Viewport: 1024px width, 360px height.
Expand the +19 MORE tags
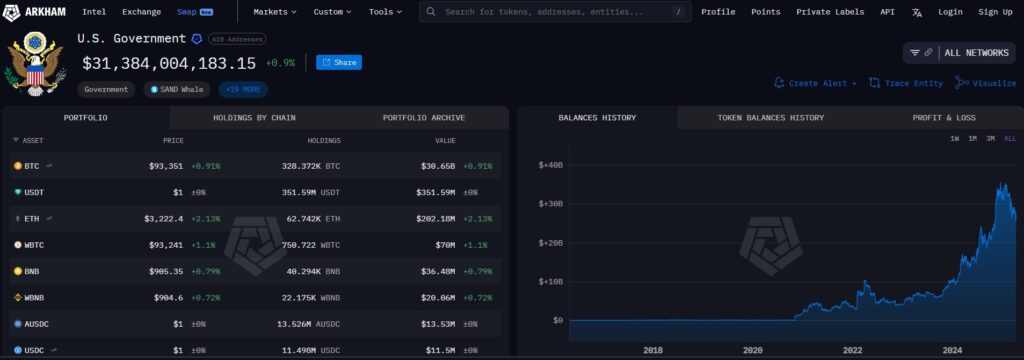coord(243,90)
